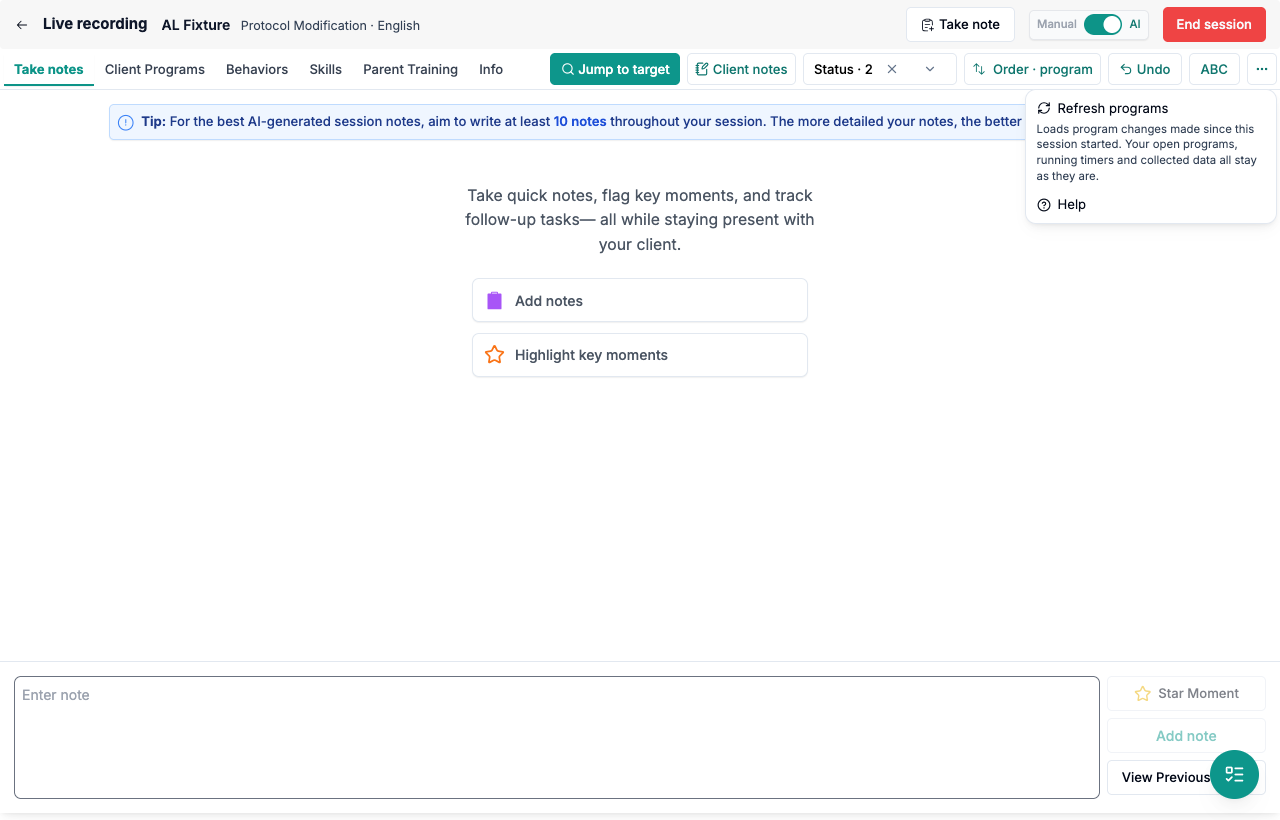
Task: Open the Client notes button
Action: coord(741,69)
